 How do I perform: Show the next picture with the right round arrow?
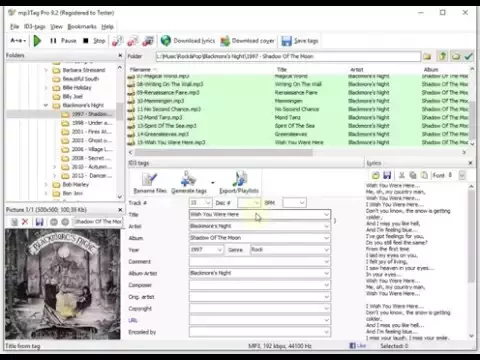point(65,222)
